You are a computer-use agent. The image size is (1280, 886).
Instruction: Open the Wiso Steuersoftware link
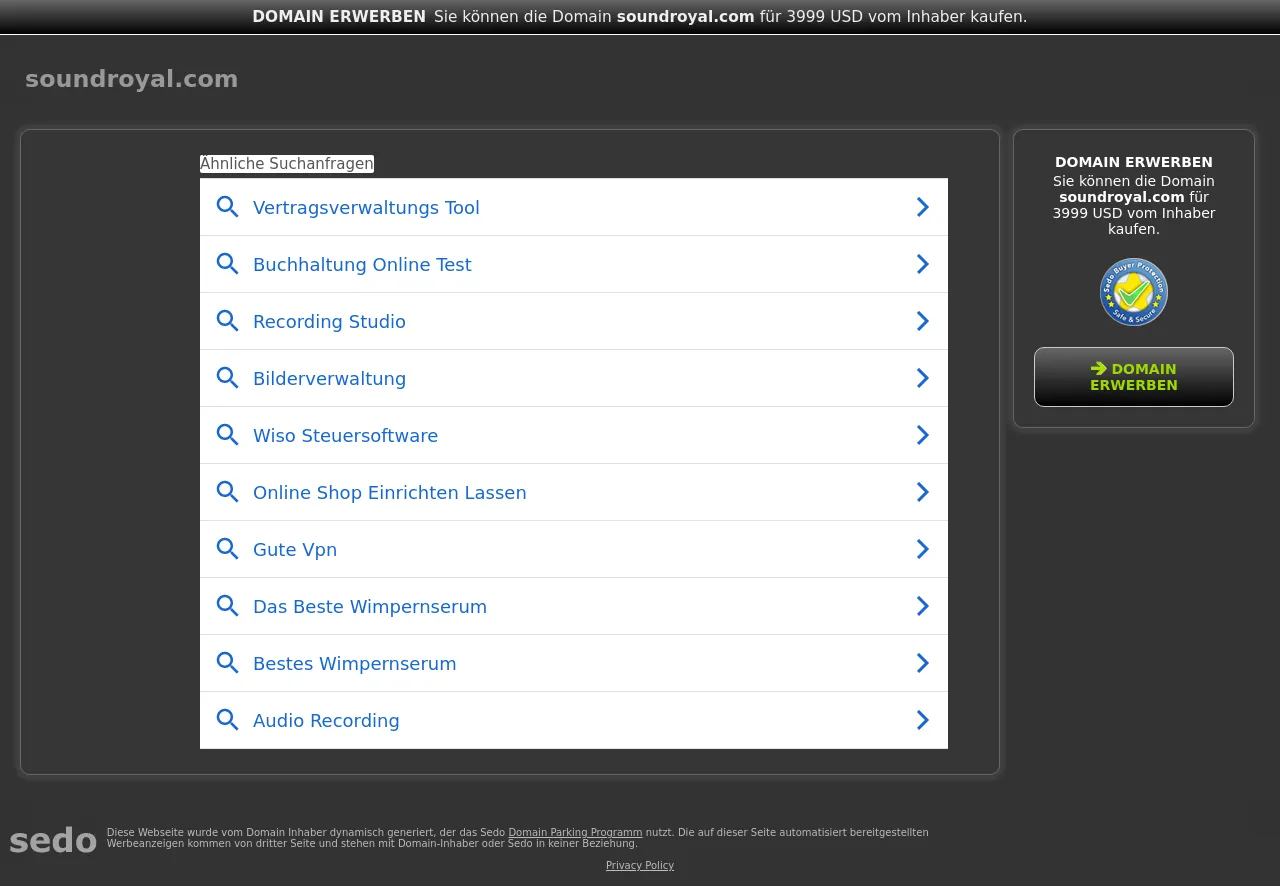click(x=574, y=435)
